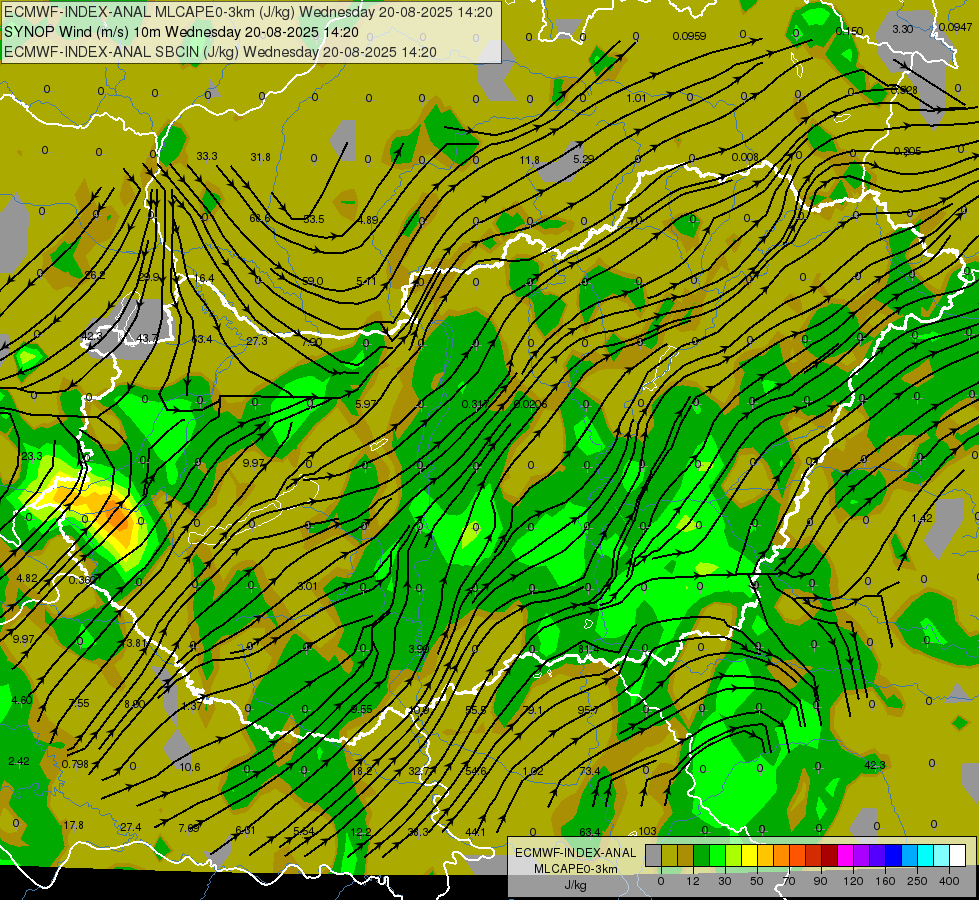Screen dimensions: 979x900
Task: Click the legend label 'ECMWF-INDEX-ANAL'
Action: [575, 853]
